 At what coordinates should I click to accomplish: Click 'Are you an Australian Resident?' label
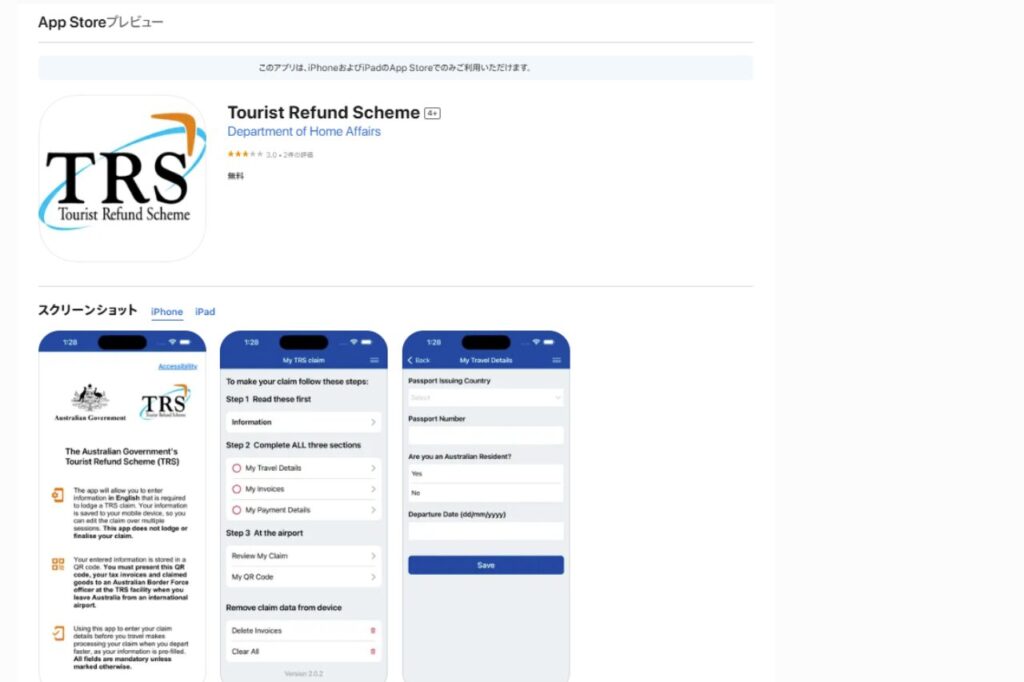460,457
